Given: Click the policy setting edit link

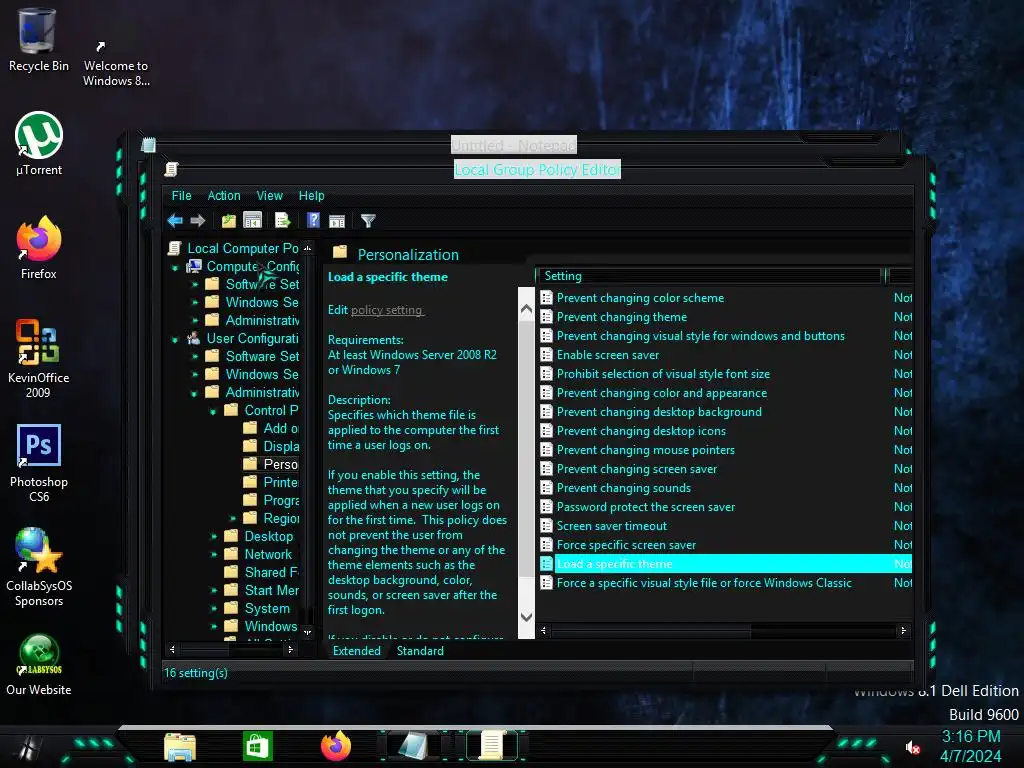Looking at the screenshot, I should 387,310.
